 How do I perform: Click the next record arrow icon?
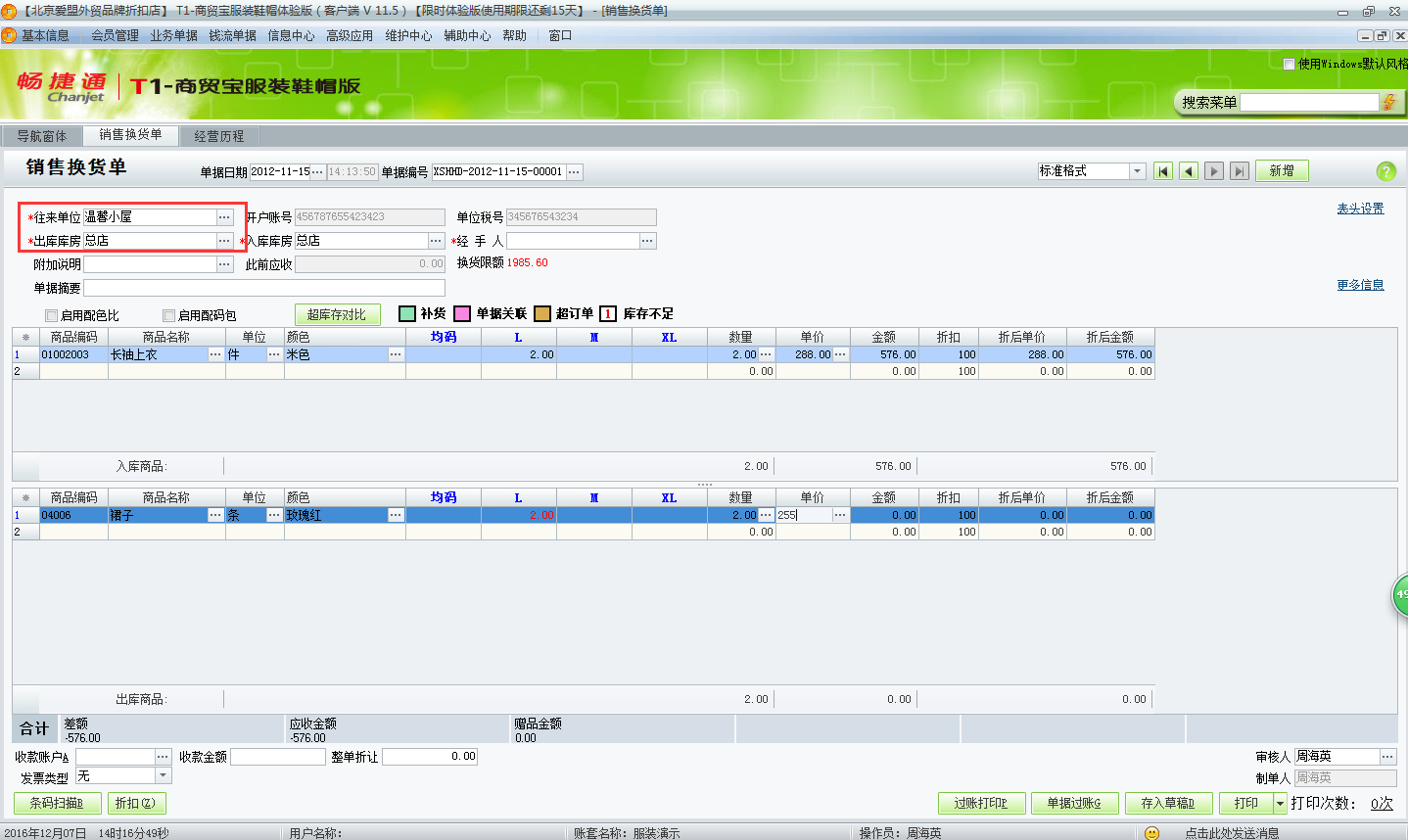1214,171
